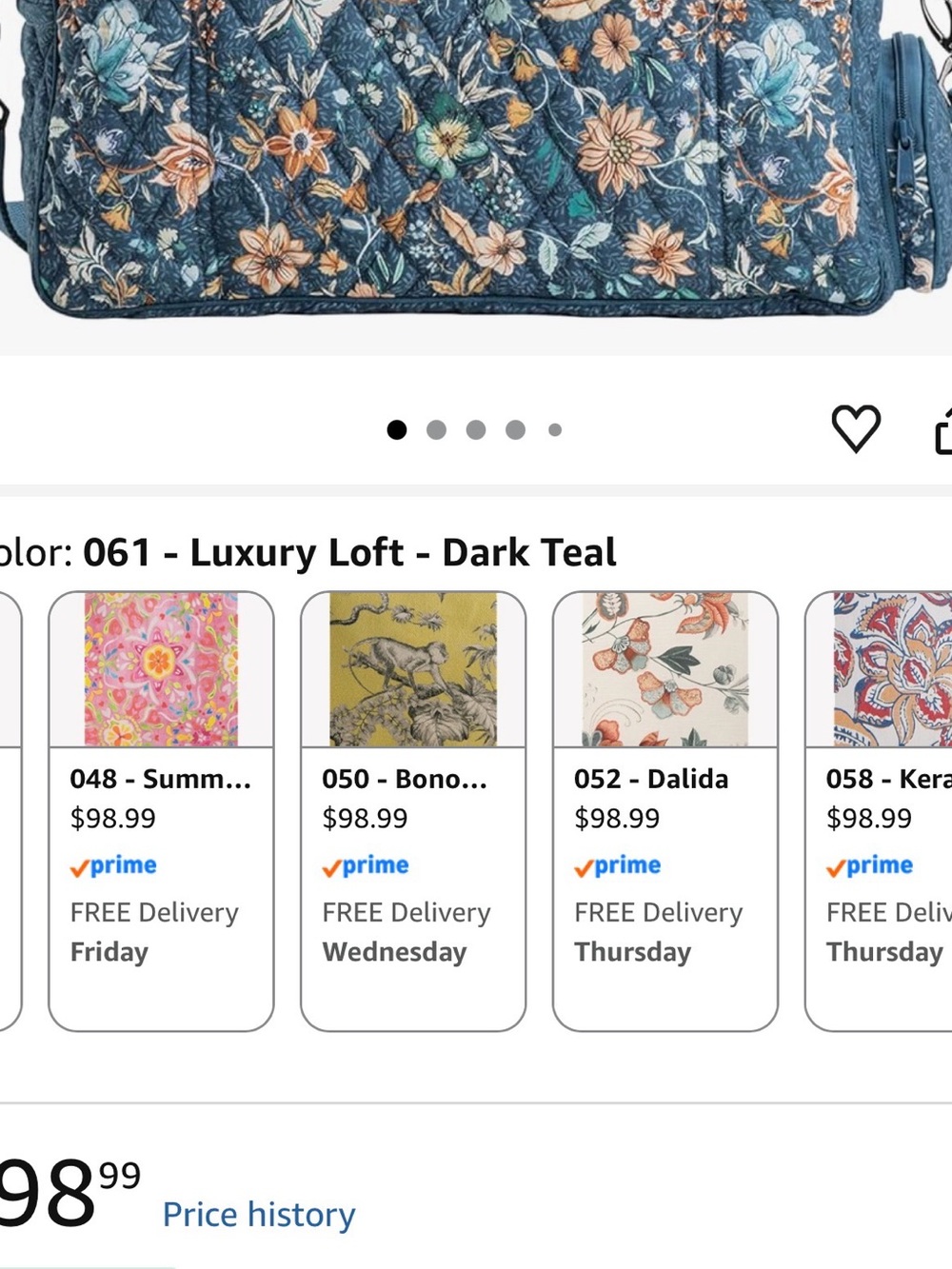Jump to third image pagination dot

point(476,430)
